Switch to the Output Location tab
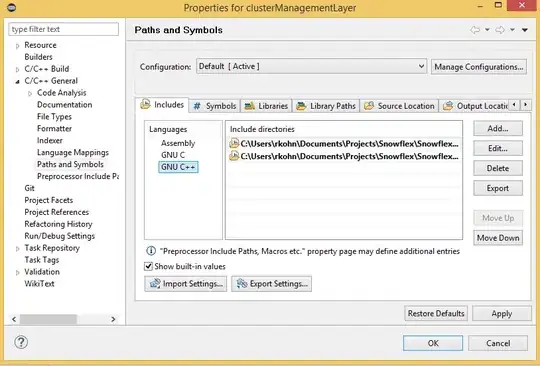This screenshot has height=366, width=540. (475, 106)
